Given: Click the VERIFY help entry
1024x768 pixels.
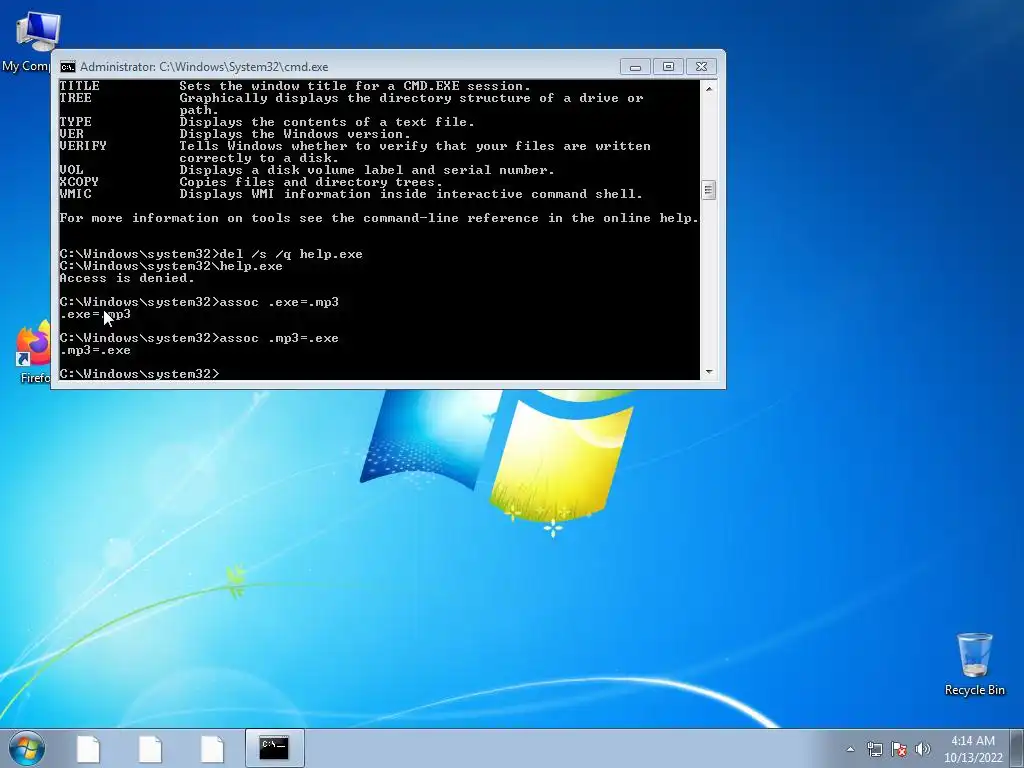Looking at the screenshot, I should pyautogui.click(x=355, y=152).
